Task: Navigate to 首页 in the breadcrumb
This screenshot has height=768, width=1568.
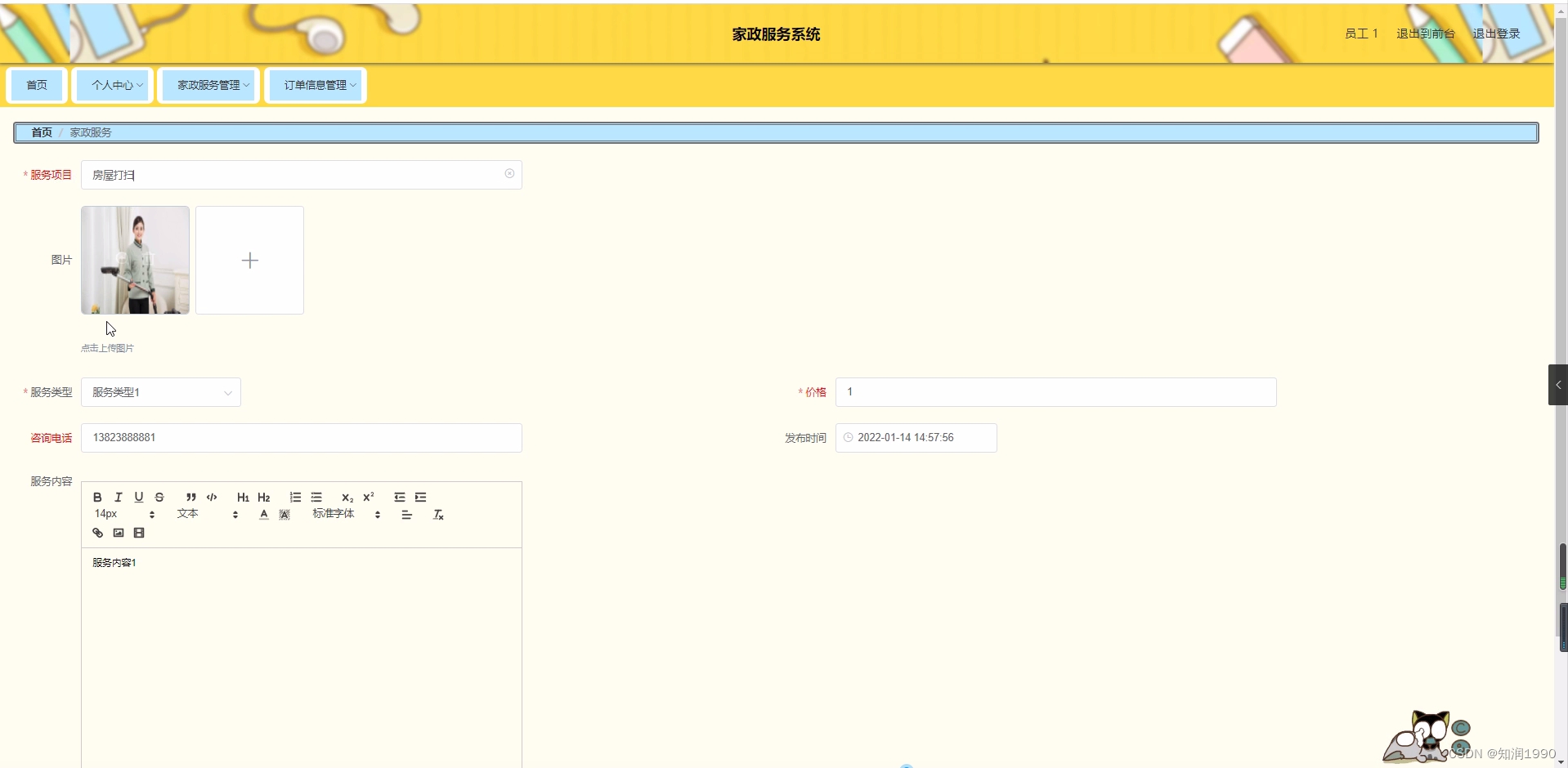Action: tap(42, 132)
